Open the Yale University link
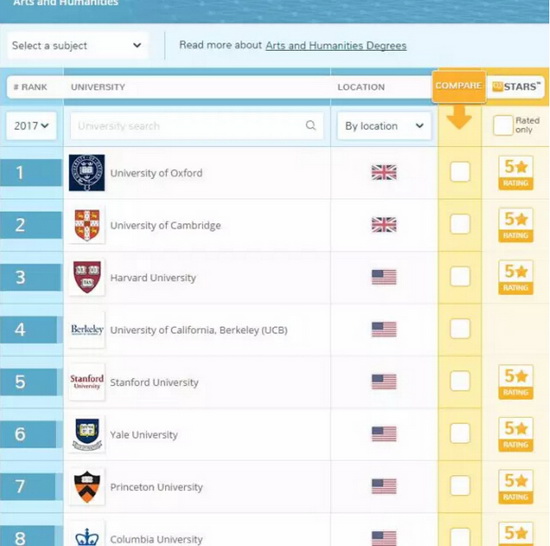 (144, 435)
